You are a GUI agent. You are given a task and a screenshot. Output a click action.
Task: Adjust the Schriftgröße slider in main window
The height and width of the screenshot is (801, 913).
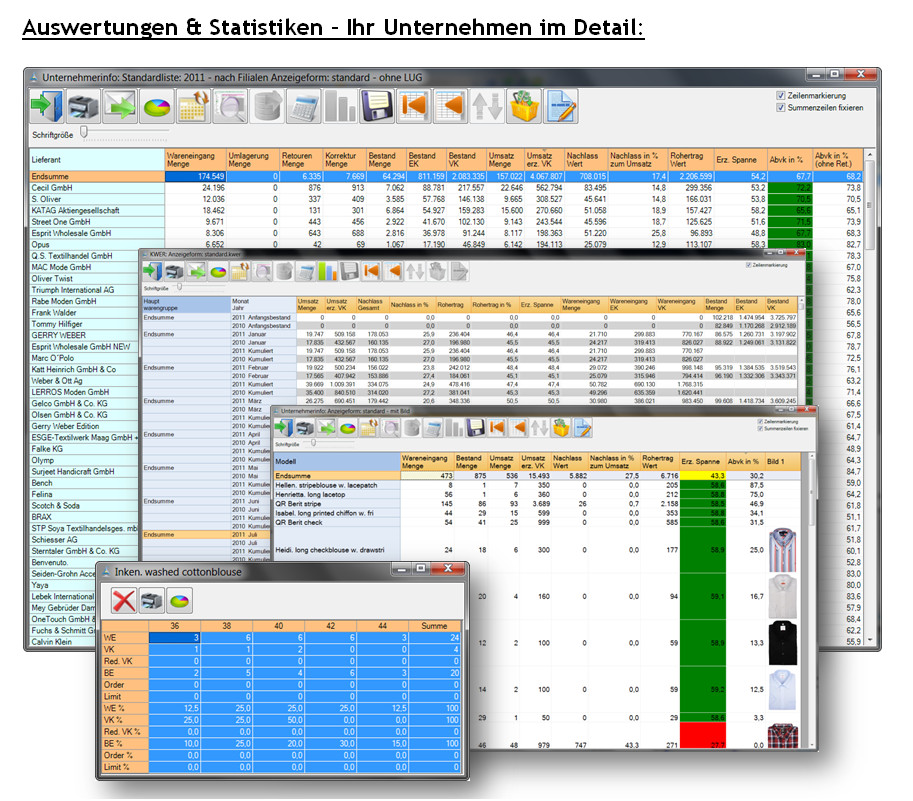(85, 132)
